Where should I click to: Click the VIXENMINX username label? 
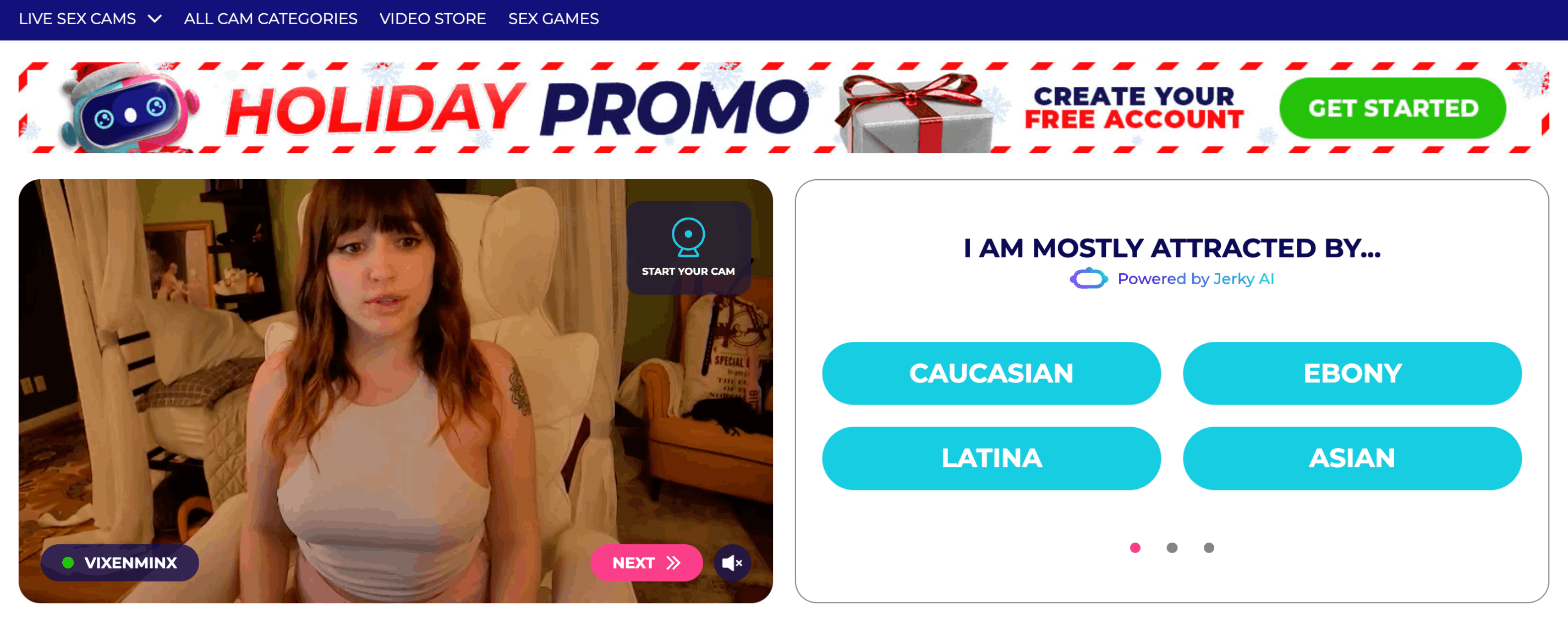coord(131,562)
